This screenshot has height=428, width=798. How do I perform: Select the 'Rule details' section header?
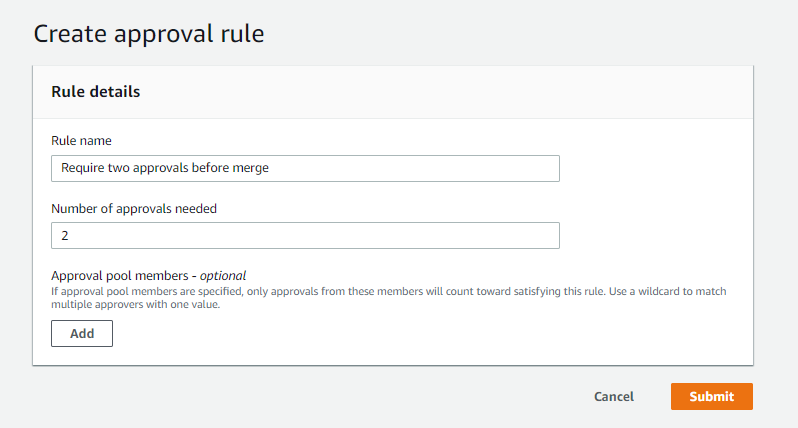tap(95, 92)
